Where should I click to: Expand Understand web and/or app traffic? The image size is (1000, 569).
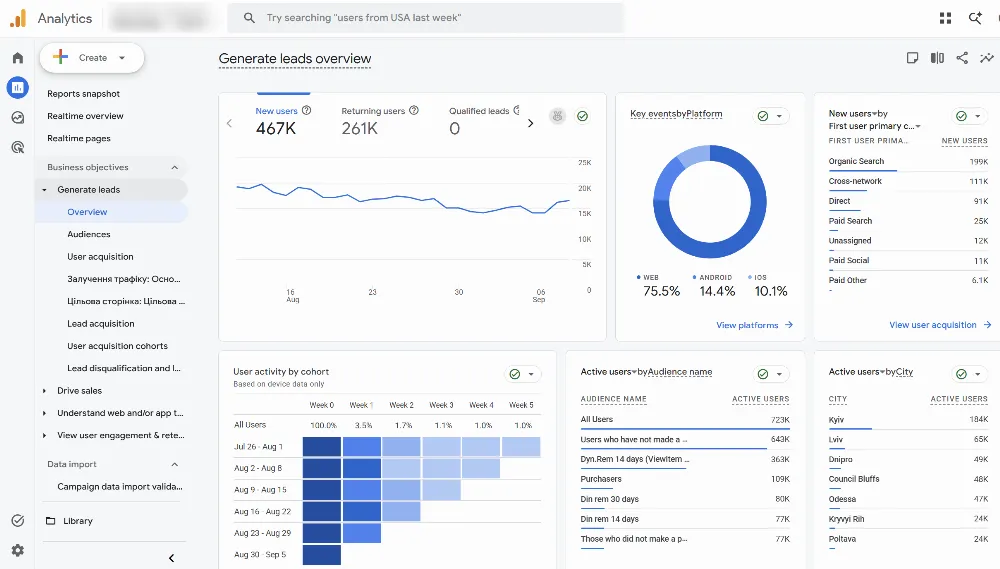(x=44, y=413)
